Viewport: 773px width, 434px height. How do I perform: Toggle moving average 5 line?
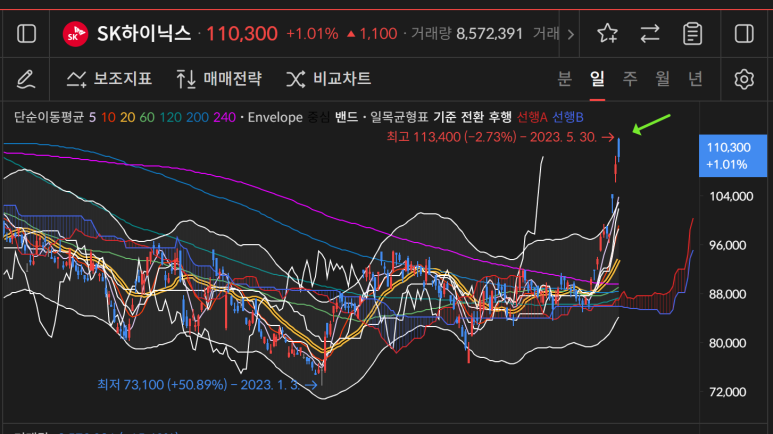pyautogui.click(x=92, y=117)
